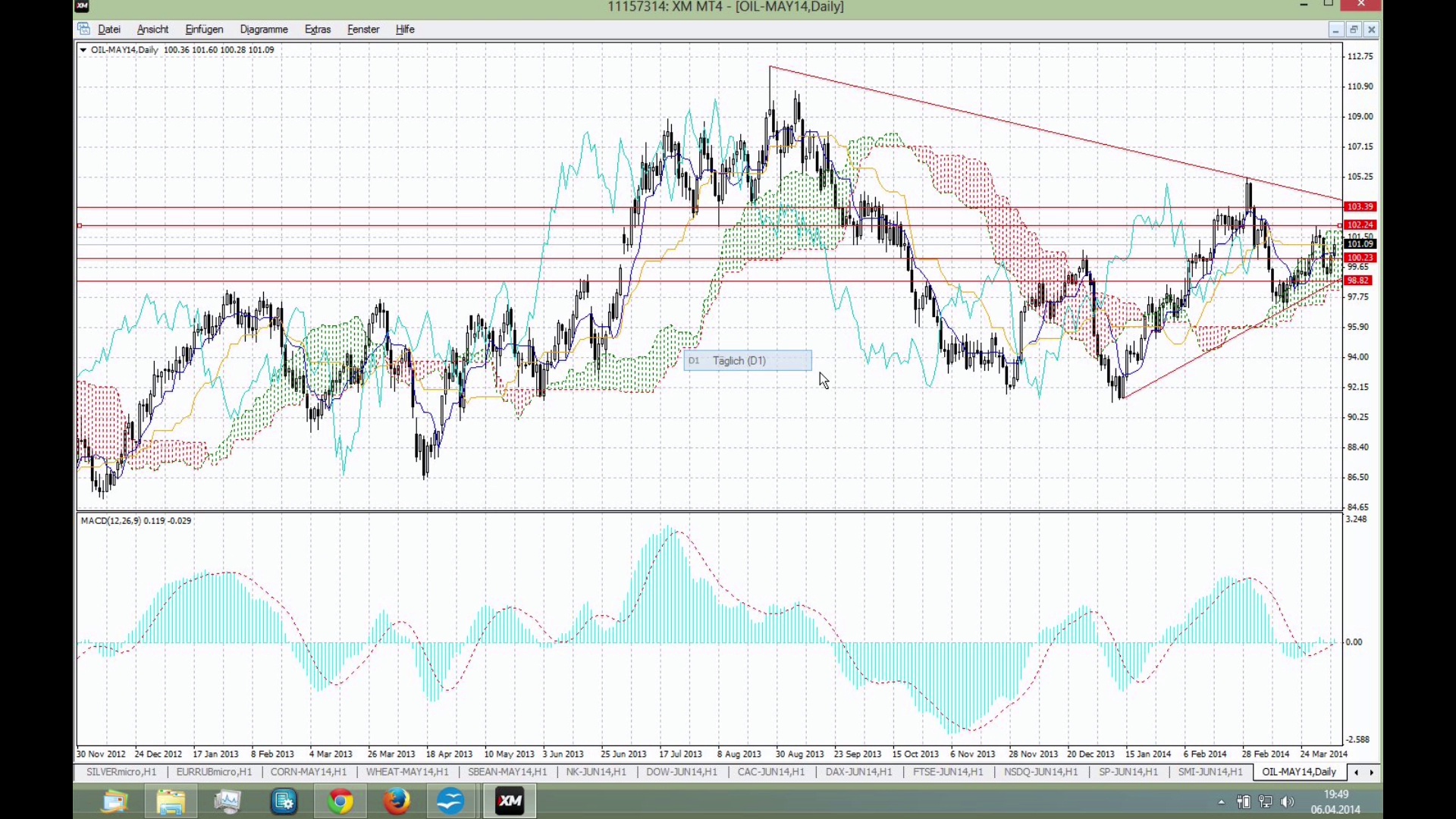Launch Firefox from the taskbar
This screenshot has height=819, width=1456.
[396, 801]
